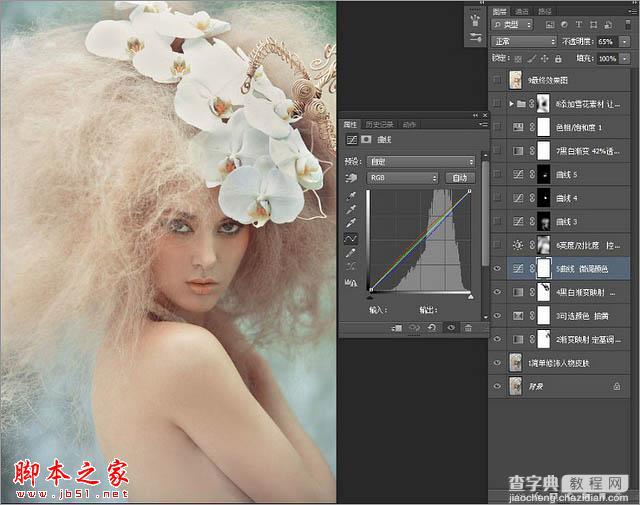Show the 曲线 5 layer
The width and height of the screenshot is (640, 505).
pyautogui.click(x=498, y=174)
